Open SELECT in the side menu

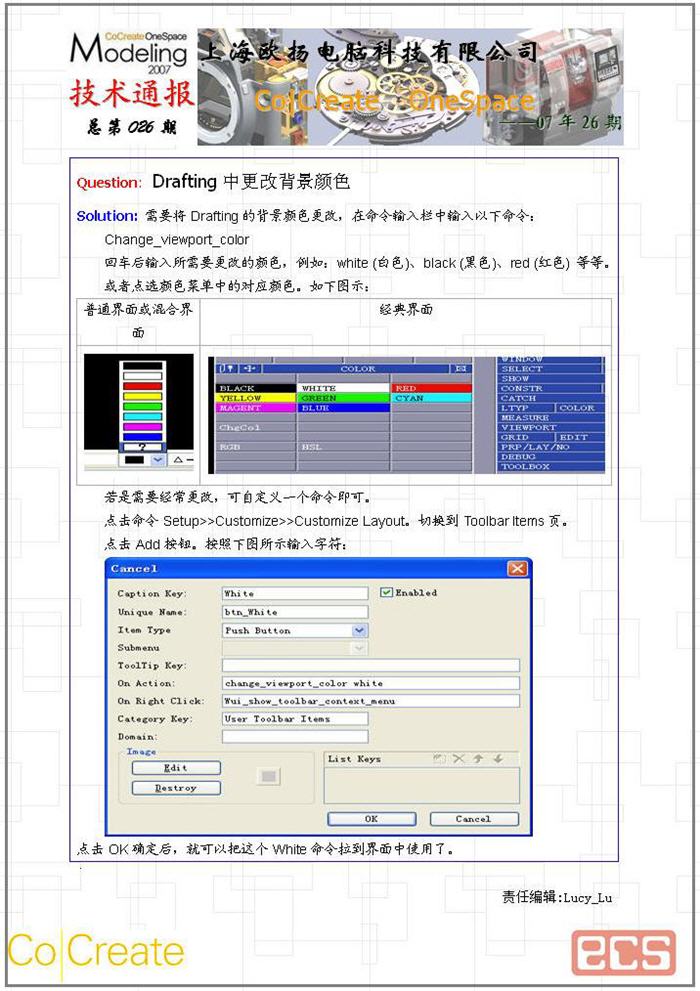coord(550,368)
